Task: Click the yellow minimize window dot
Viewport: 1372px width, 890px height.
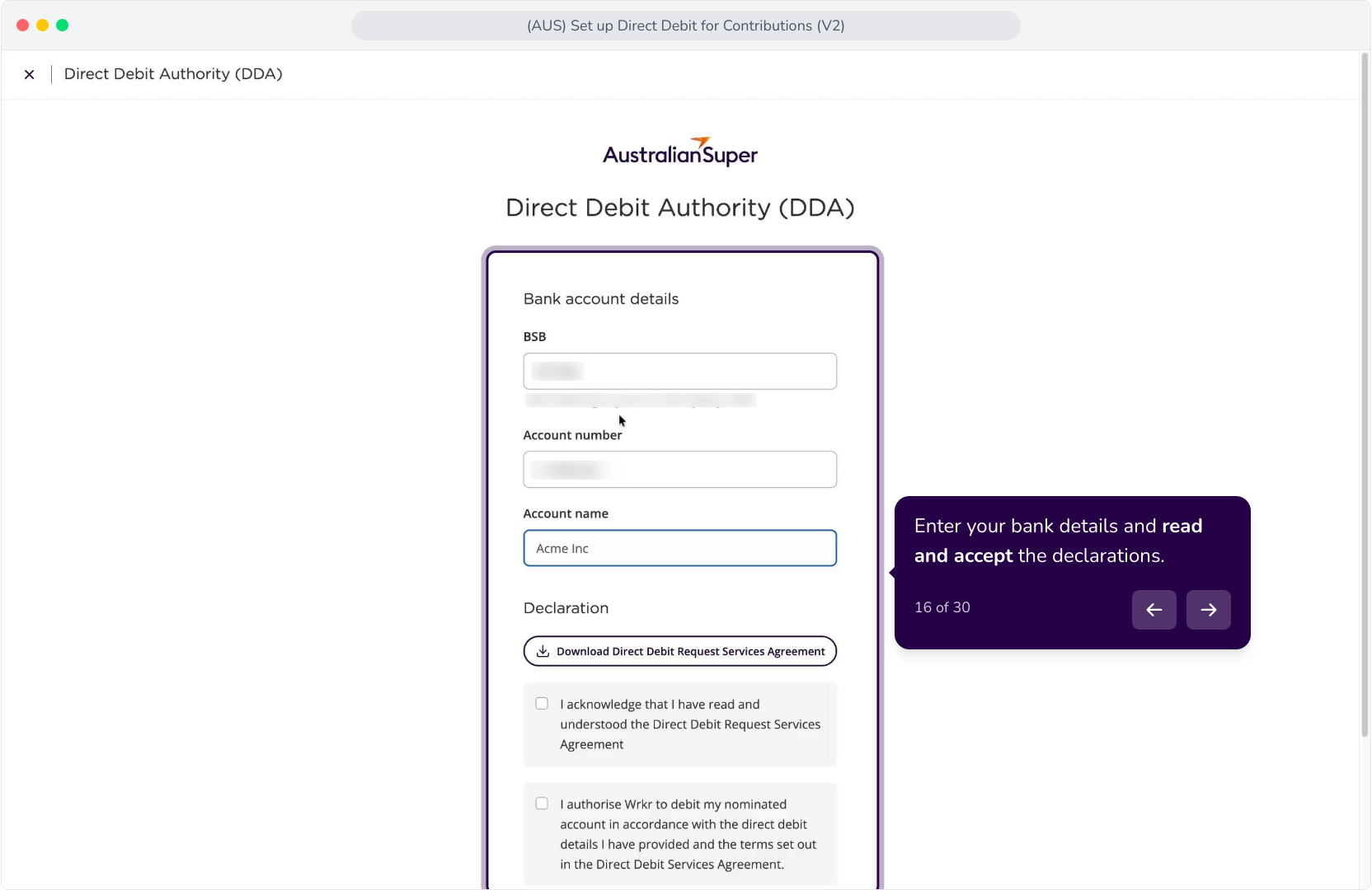Action: [43, 26]
